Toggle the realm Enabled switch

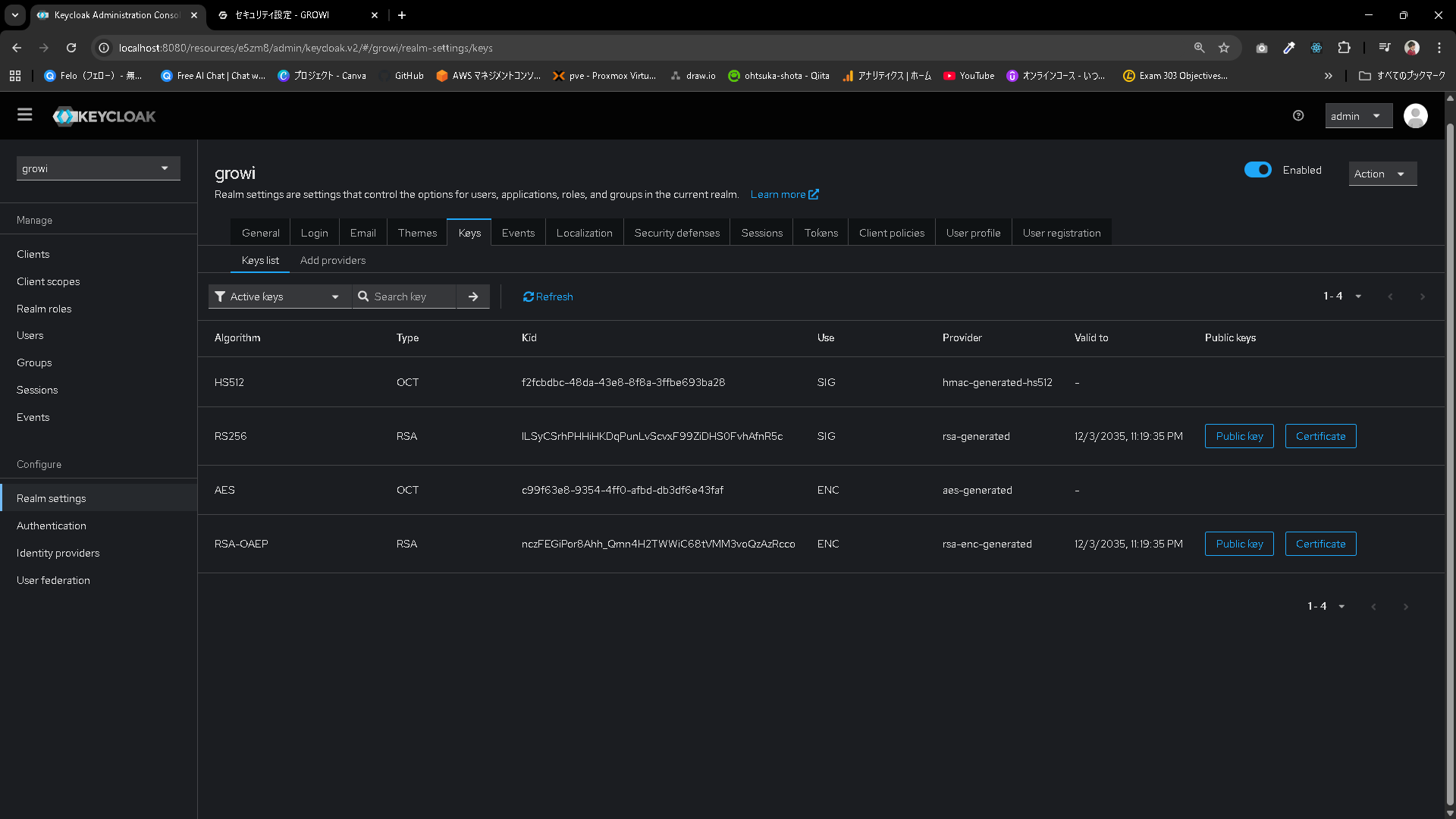point(1257,170)
